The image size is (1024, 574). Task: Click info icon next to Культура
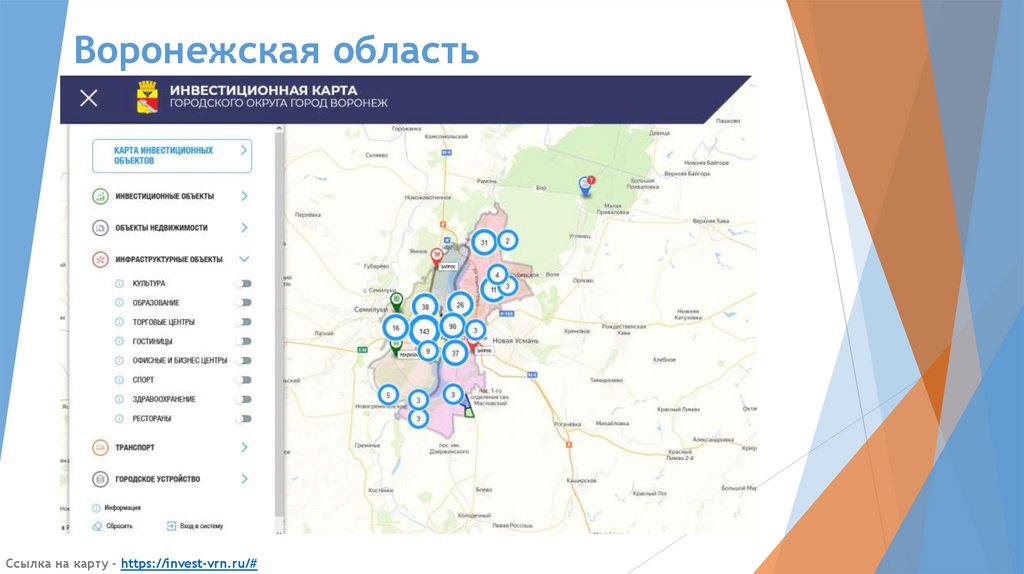tap(120, 283)
